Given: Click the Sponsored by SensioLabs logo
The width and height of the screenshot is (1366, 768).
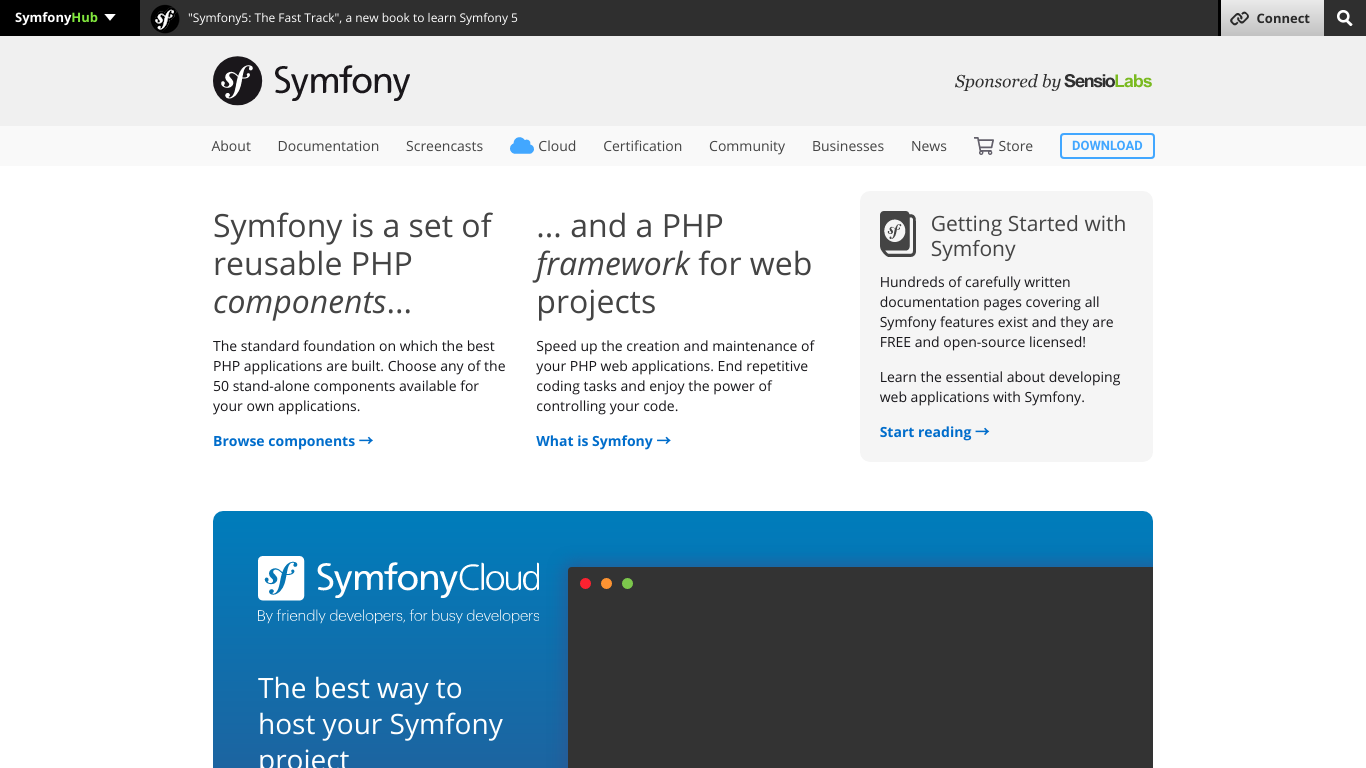Looking at the screenshot, I should [1053, 81].
